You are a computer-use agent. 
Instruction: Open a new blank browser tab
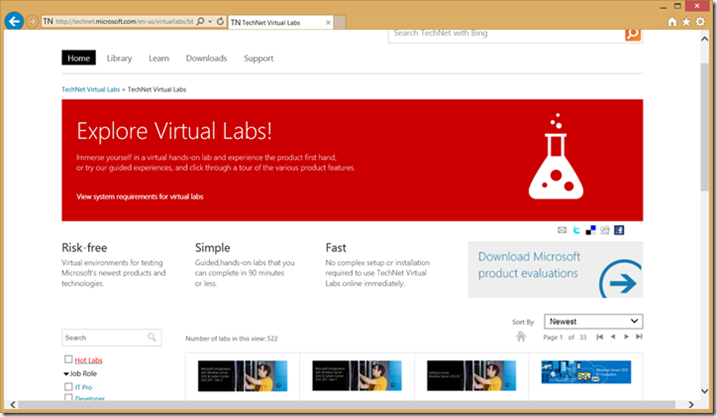pos(340,22)
